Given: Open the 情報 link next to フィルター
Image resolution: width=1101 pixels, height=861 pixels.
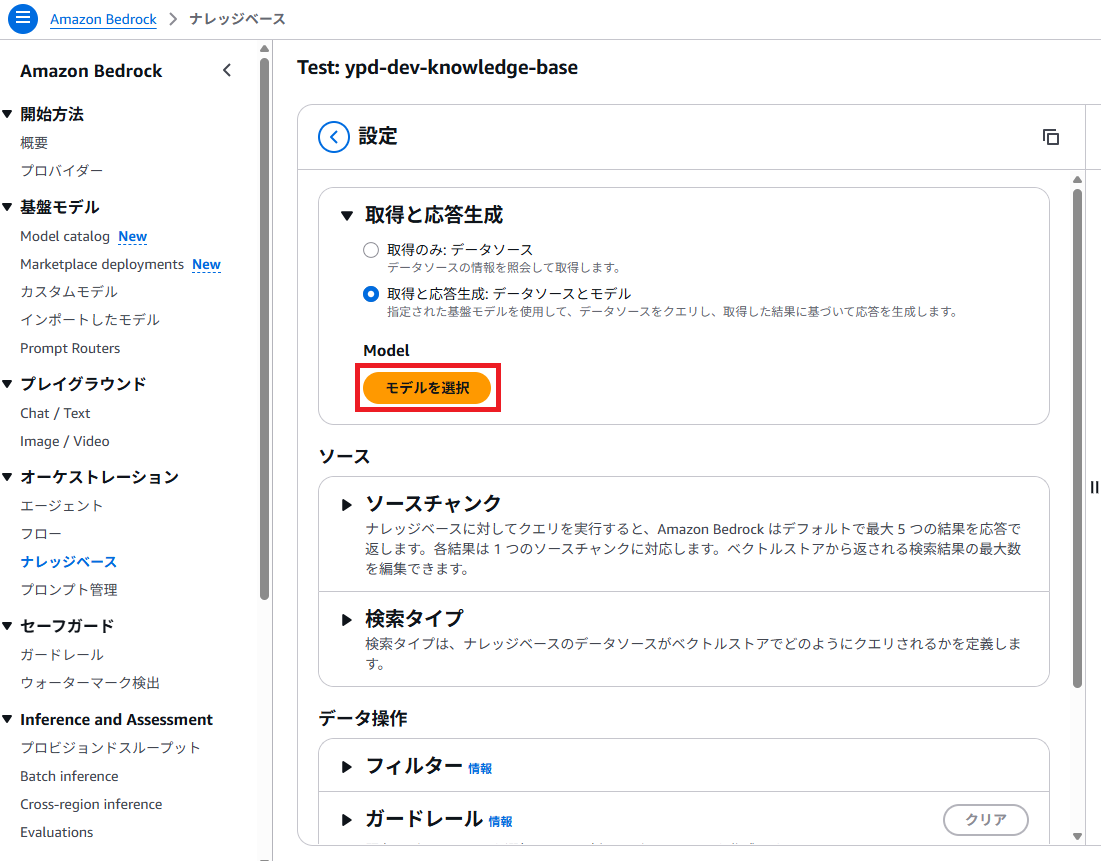Looking at the screenshot, I should pos(480,768).
